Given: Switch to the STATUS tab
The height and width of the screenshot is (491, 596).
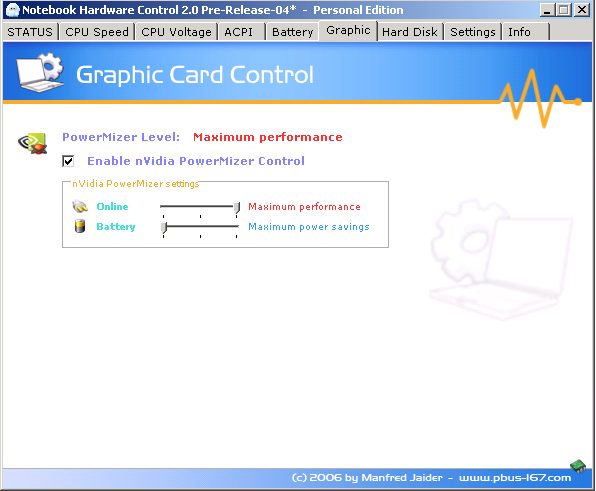Looking at the screenshot, I should click(30, 32).
